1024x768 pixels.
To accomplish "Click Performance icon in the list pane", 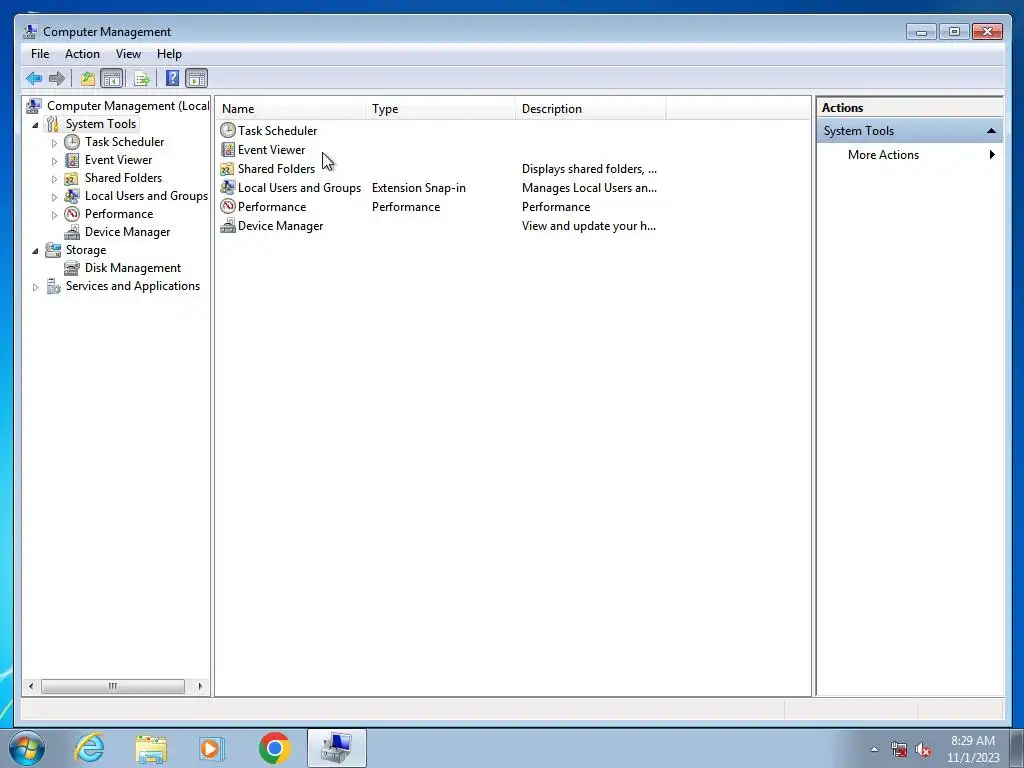I will (x=227, y=207).
